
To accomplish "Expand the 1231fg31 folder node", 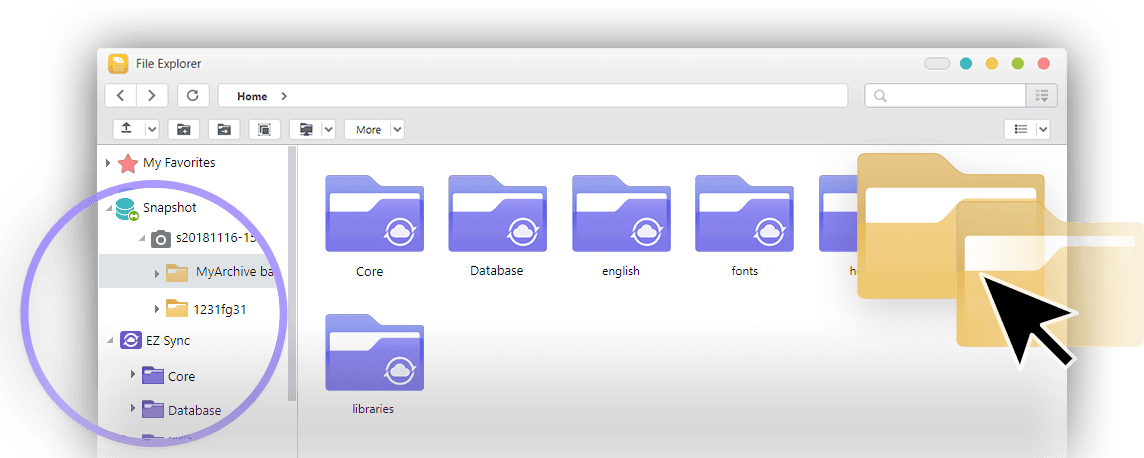I will tap(156, 309).
